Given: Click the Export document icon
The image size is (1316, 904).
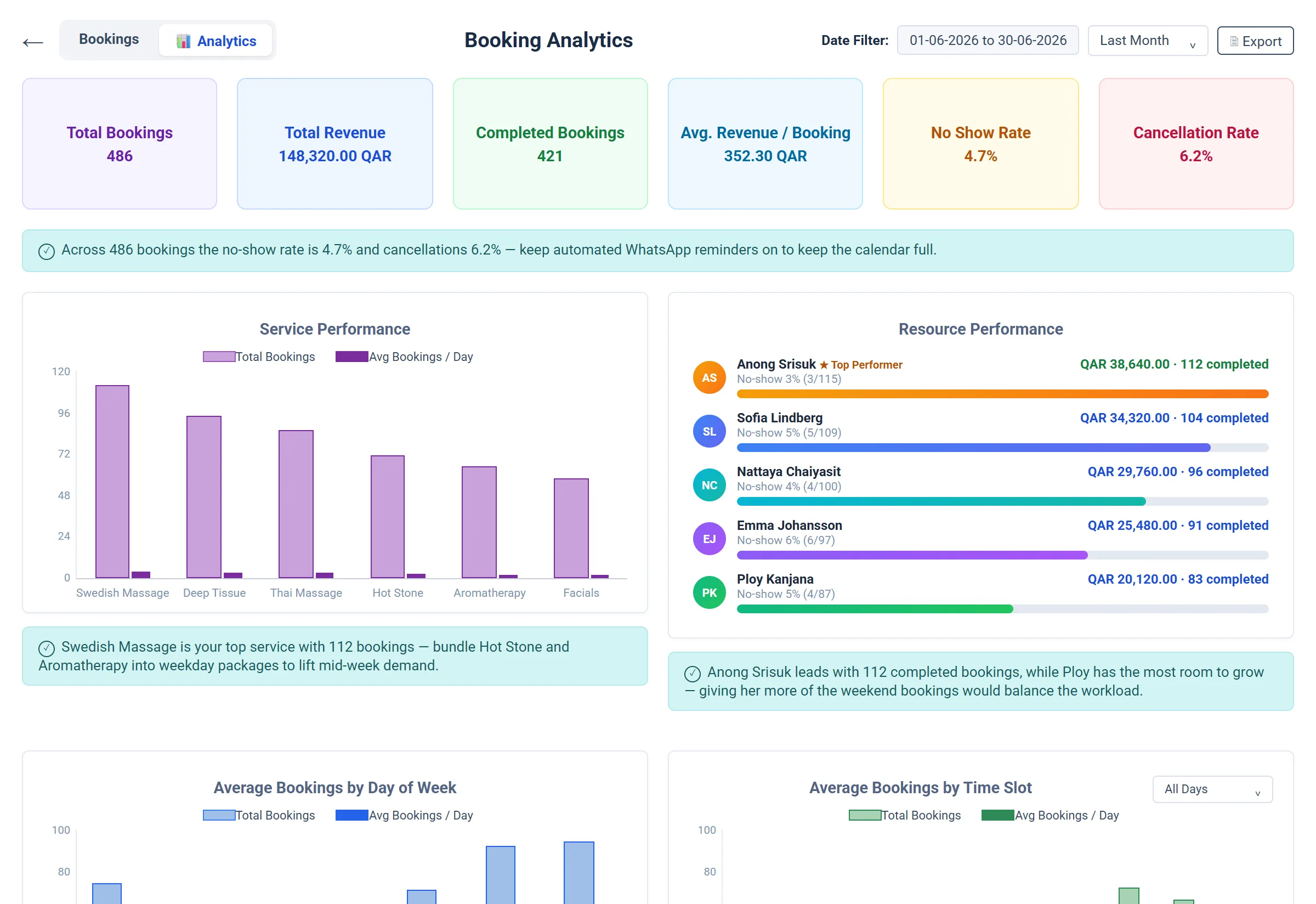Looking at the screenshot, I should click(1234, 41).
